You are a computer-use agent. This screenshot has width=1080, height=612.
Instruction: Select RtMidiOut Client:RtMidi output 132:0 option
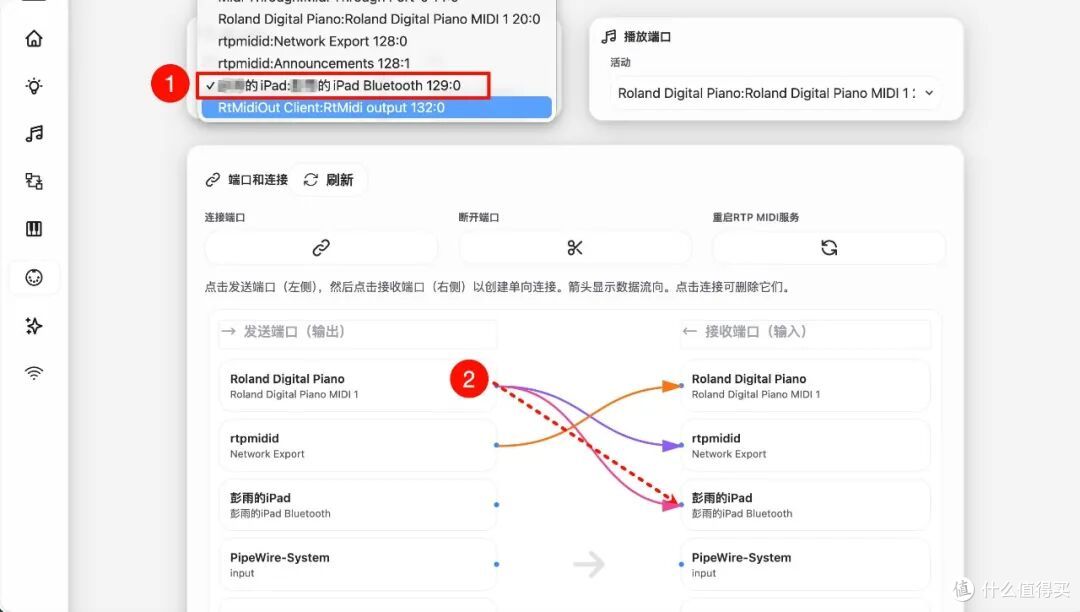click(377, 107)
